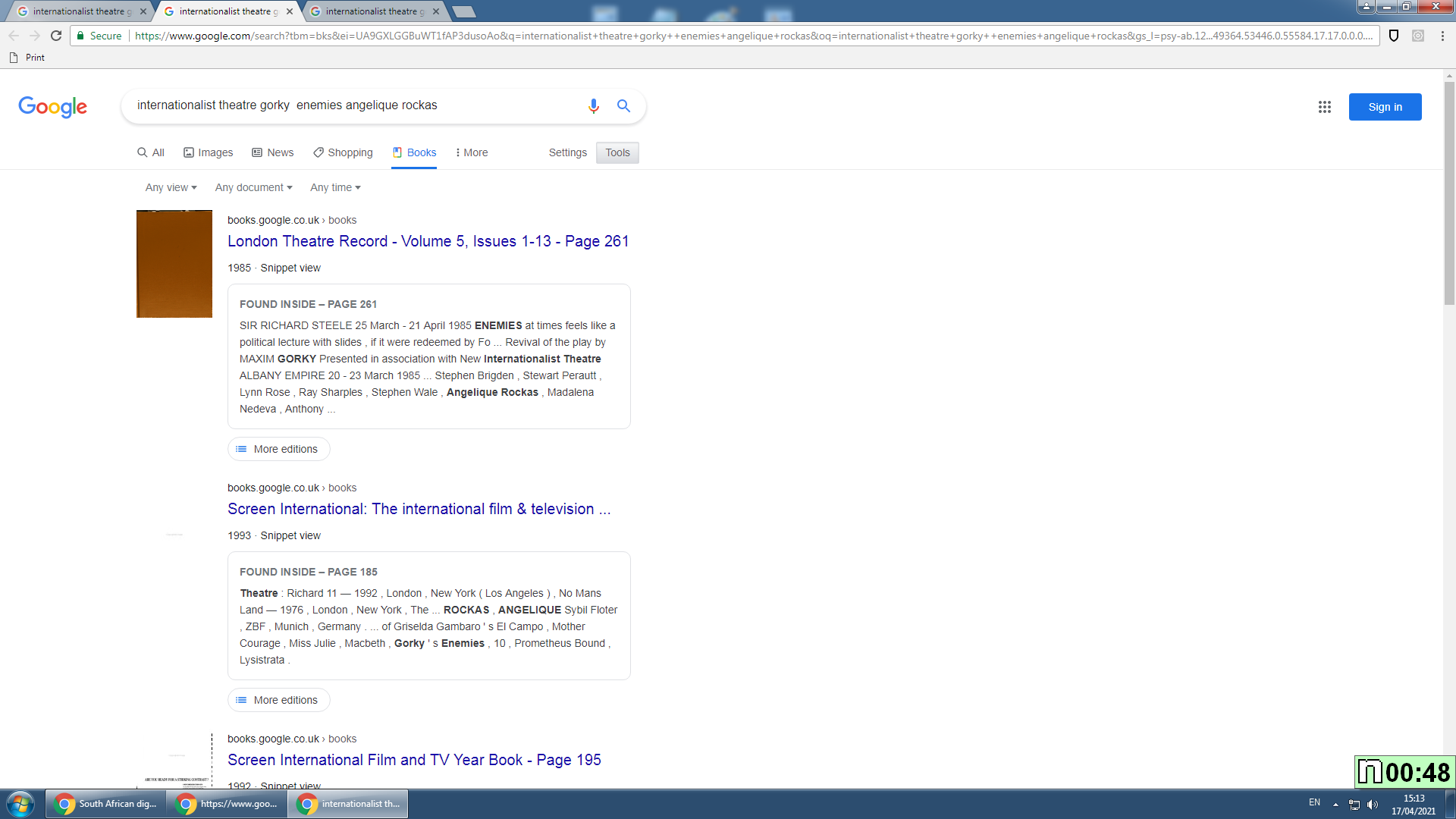1456x819 pixels.
Task: Open the South African dig... taskbar Chrome window
Action: coord(105,804)
